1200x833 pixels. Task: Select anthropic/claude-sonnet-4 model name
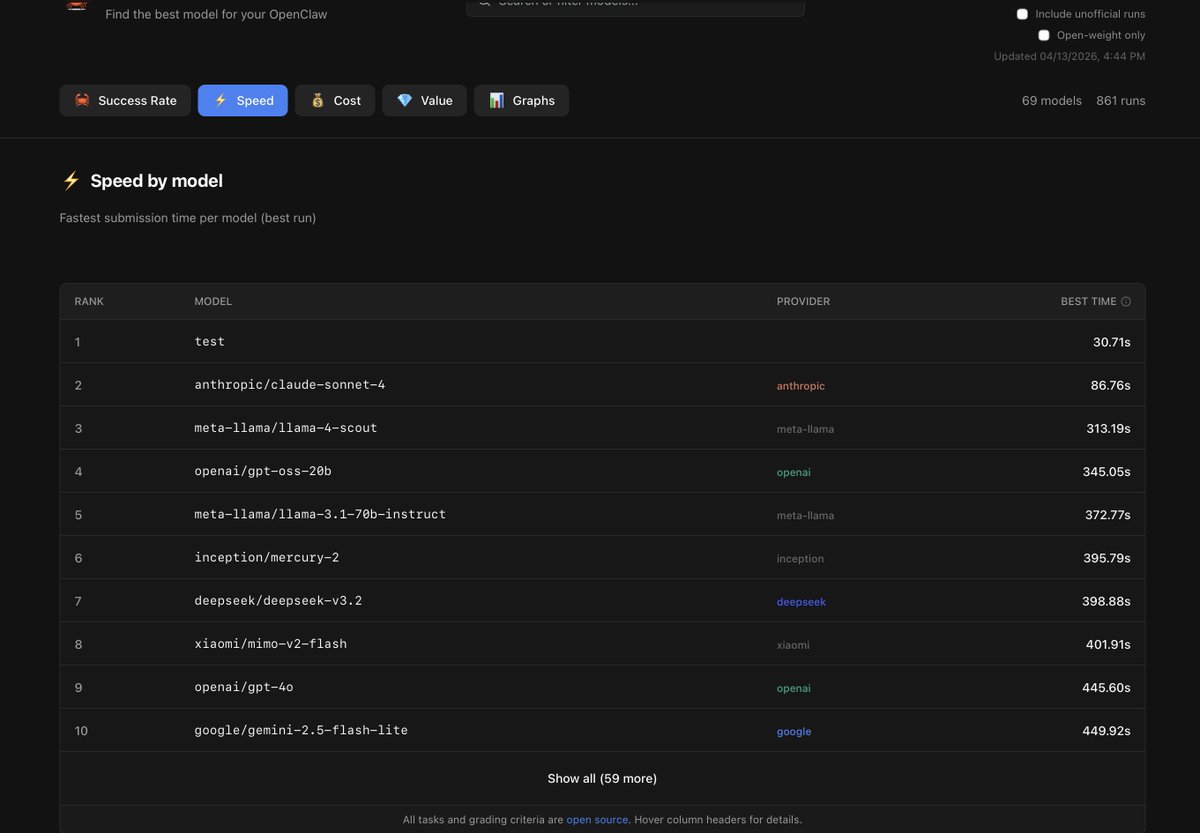(x=290, y=385)
